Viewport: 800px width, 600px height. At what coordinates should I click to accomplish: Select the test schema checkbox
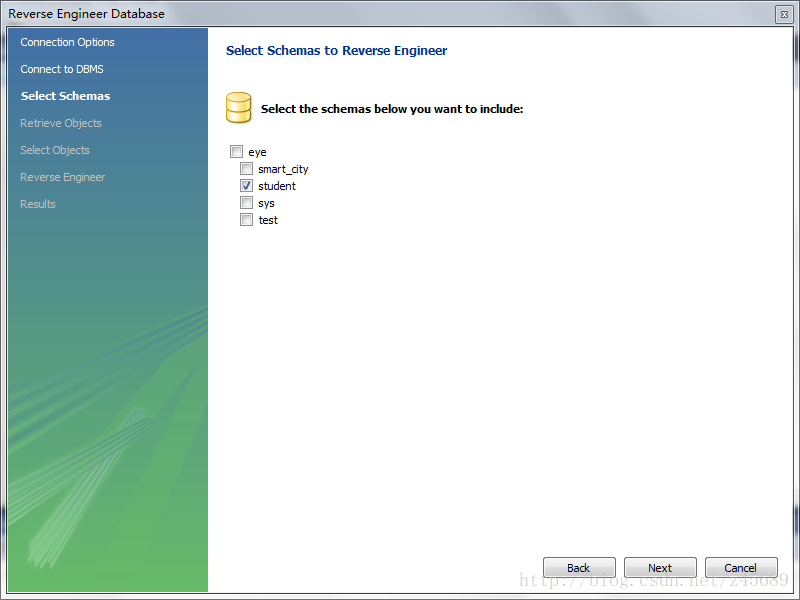(246, 220)
